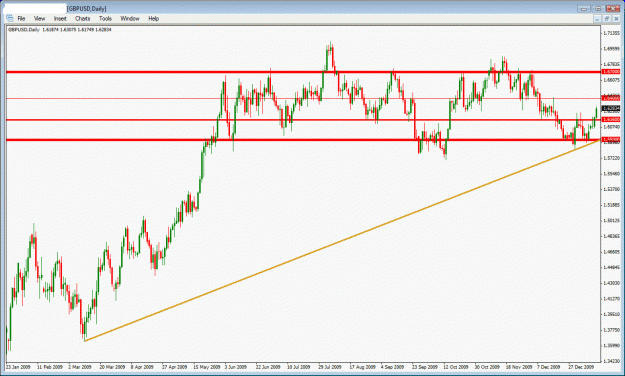Click the 1.43030 price axis value
The height and width of the screenshot is (376, 625).
[x=611, y=283]
